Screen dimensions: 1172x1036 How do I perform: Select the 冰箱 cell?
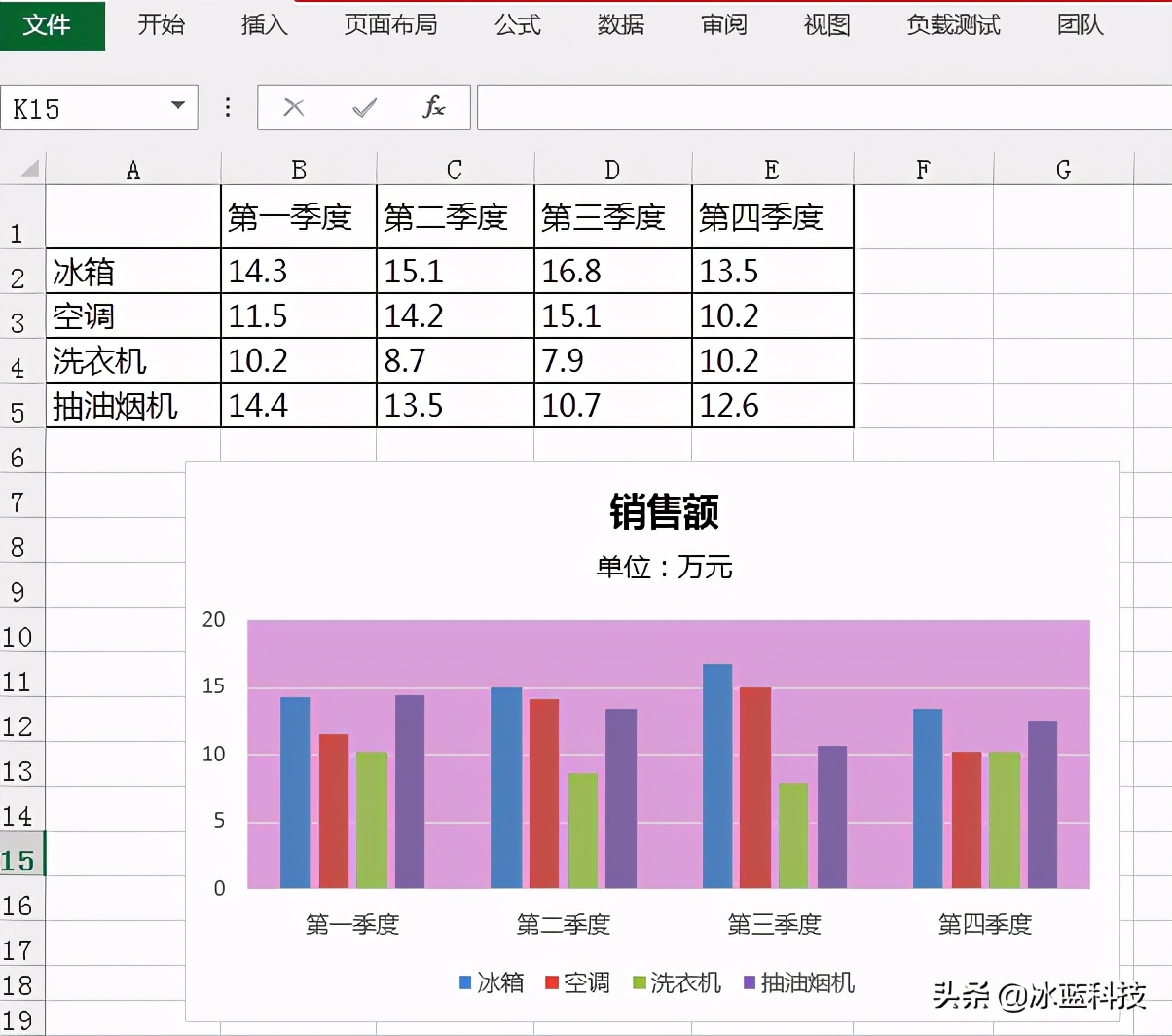pos(133,271)
